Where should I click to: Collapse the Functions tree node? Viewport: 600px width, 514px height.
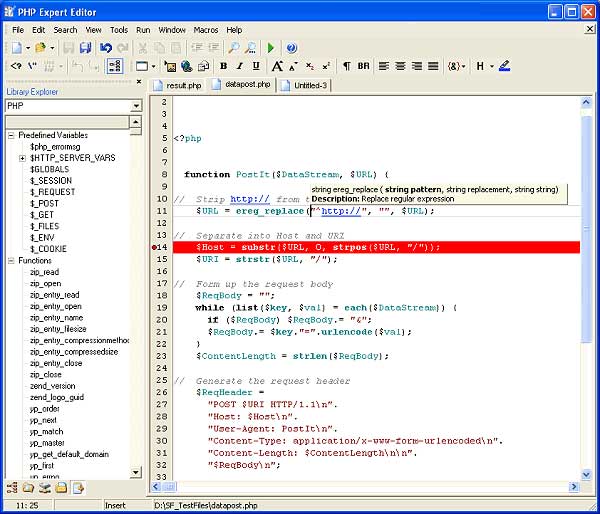coord(11,261)
